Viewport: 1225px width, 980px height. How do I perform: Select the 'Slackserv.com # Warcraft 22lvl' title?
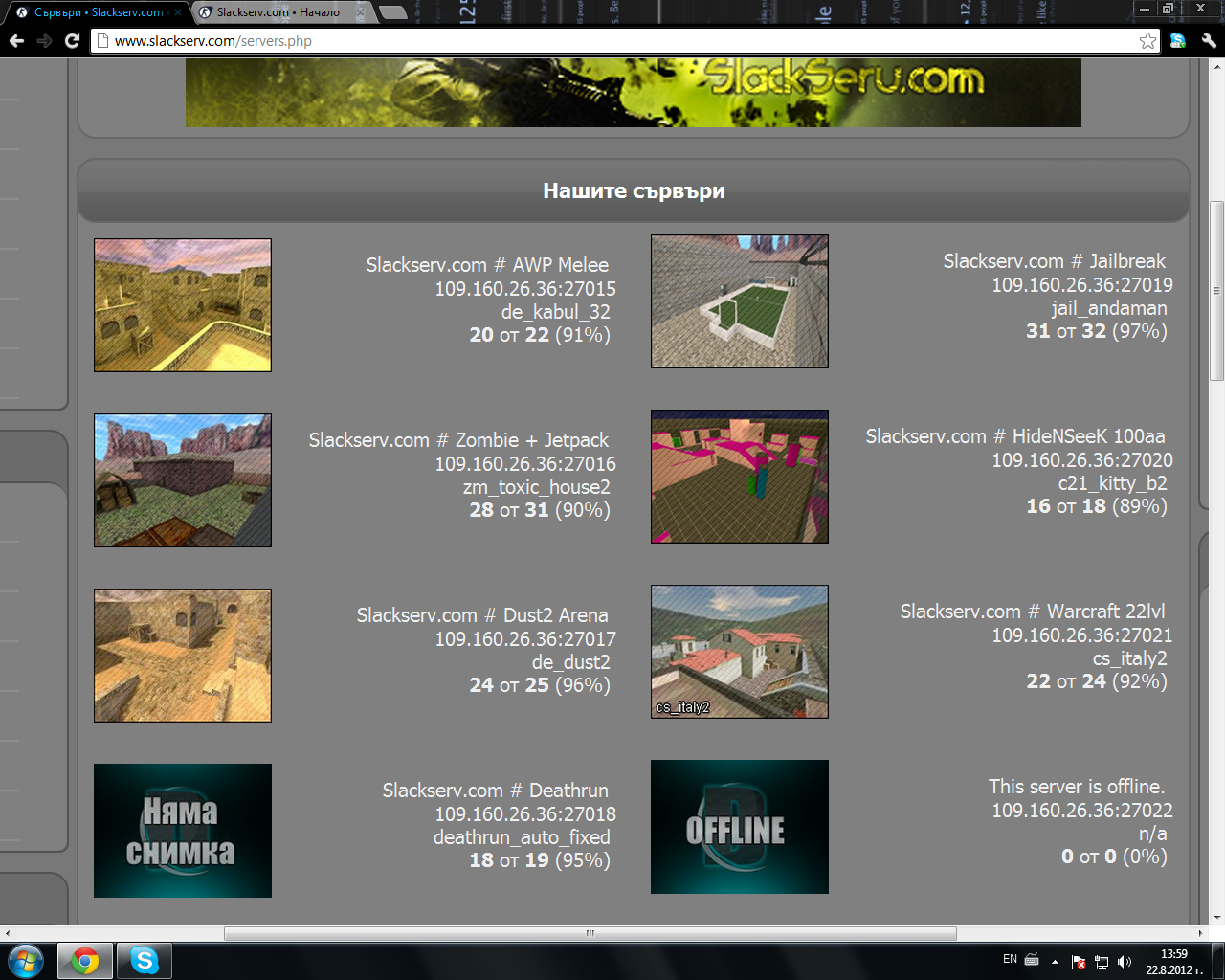pos(1033,612)
